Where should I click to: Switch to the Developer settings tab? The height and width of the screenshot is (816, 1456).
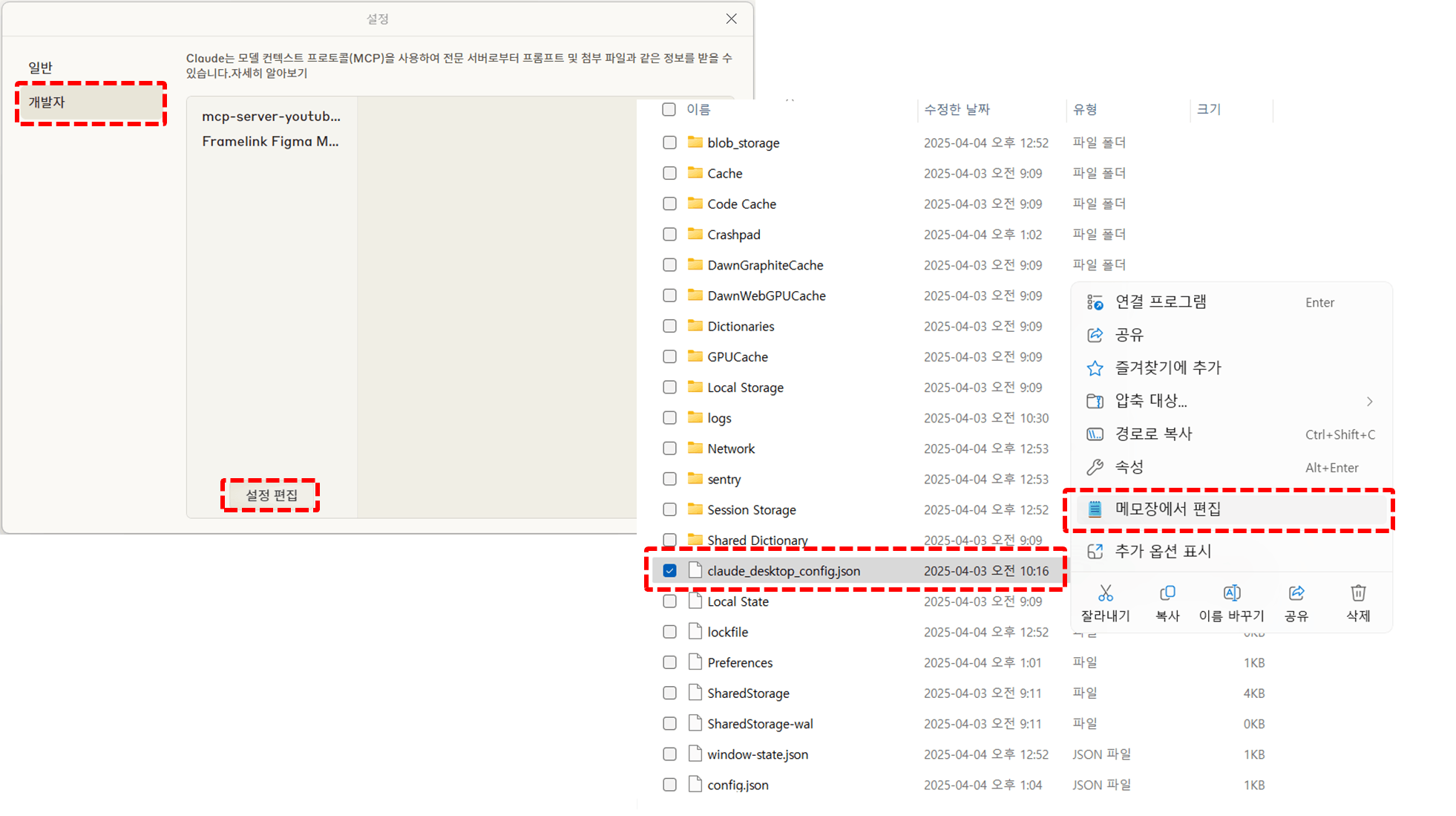(47, 102)
